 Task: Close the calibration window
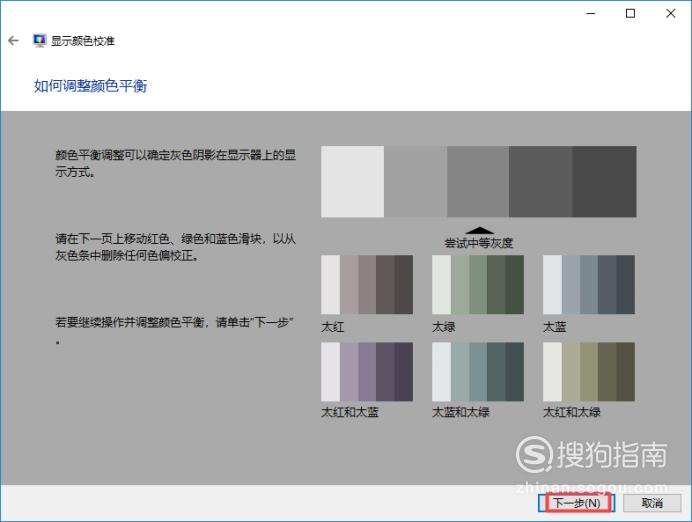pyautogui.click(x=670, y=14)
